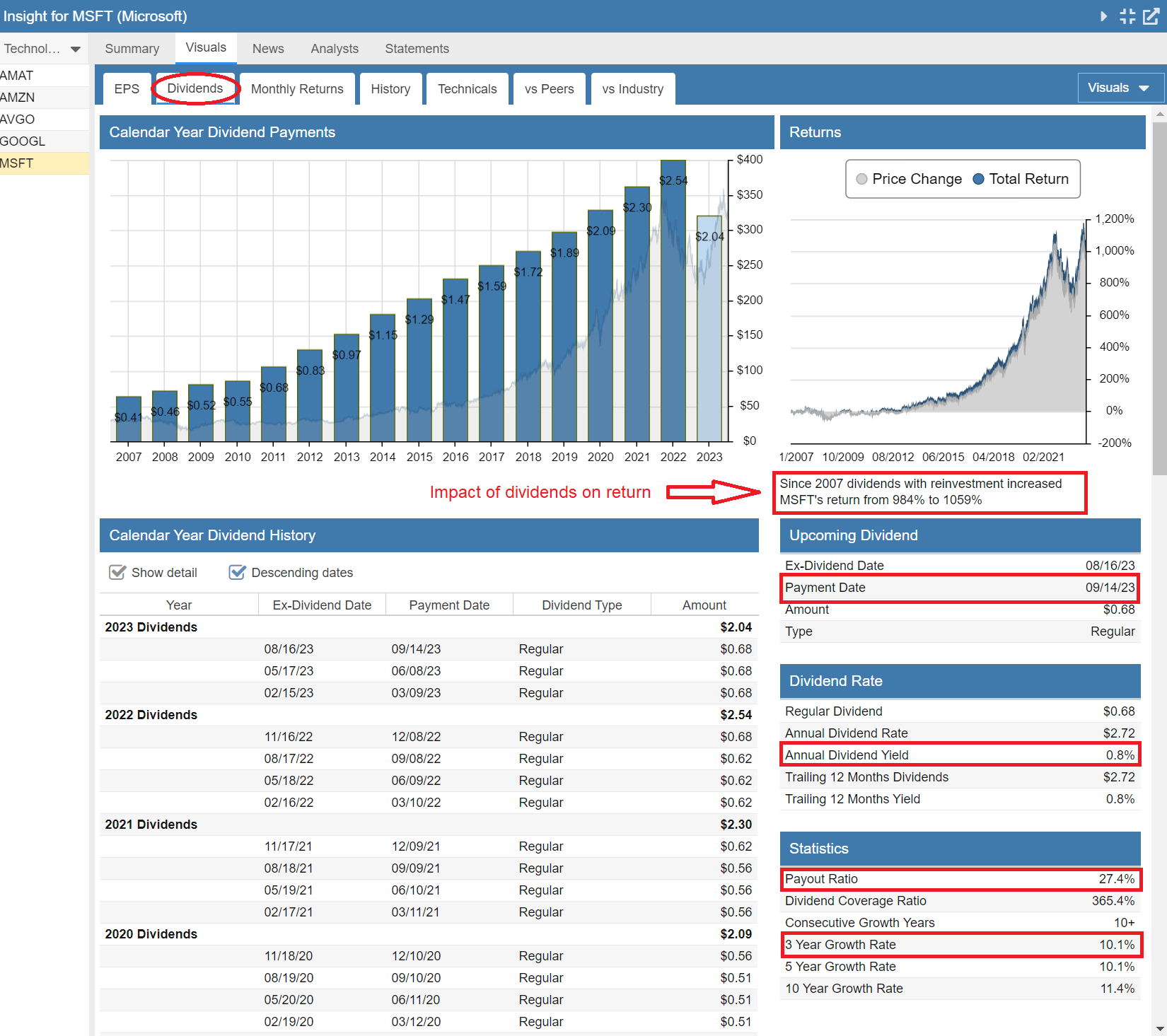Select the Total Return radio button
Screen dimensions: 1167x1036
pos(979,179)
